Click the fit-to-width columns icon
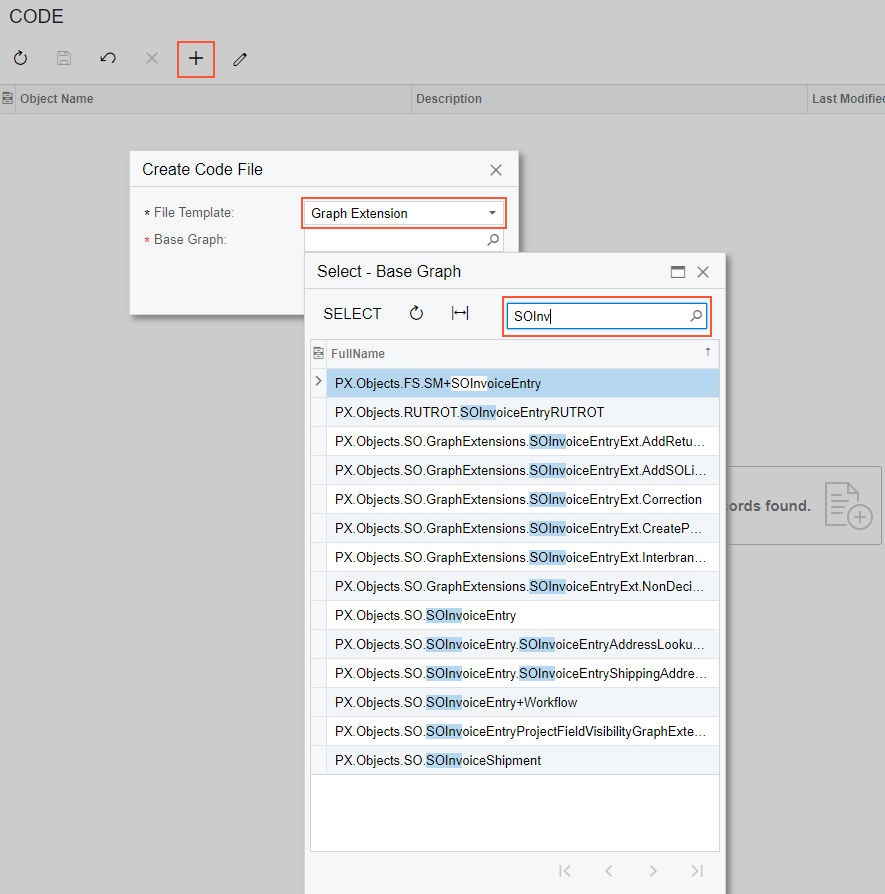Screen dimensions: 885x894 [x=460, y=314]
